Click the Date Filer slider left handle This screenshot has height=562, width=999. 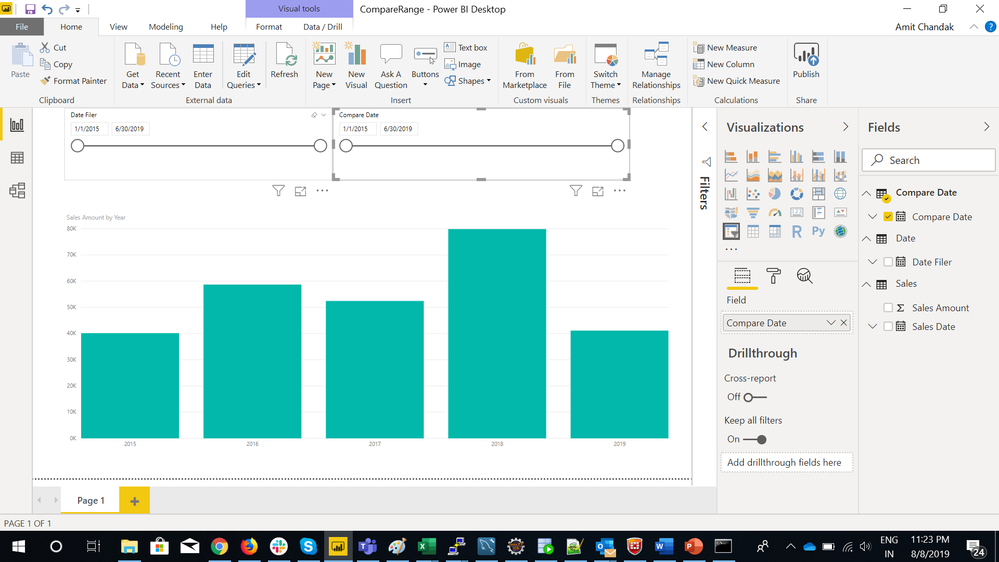pos(78,146)
